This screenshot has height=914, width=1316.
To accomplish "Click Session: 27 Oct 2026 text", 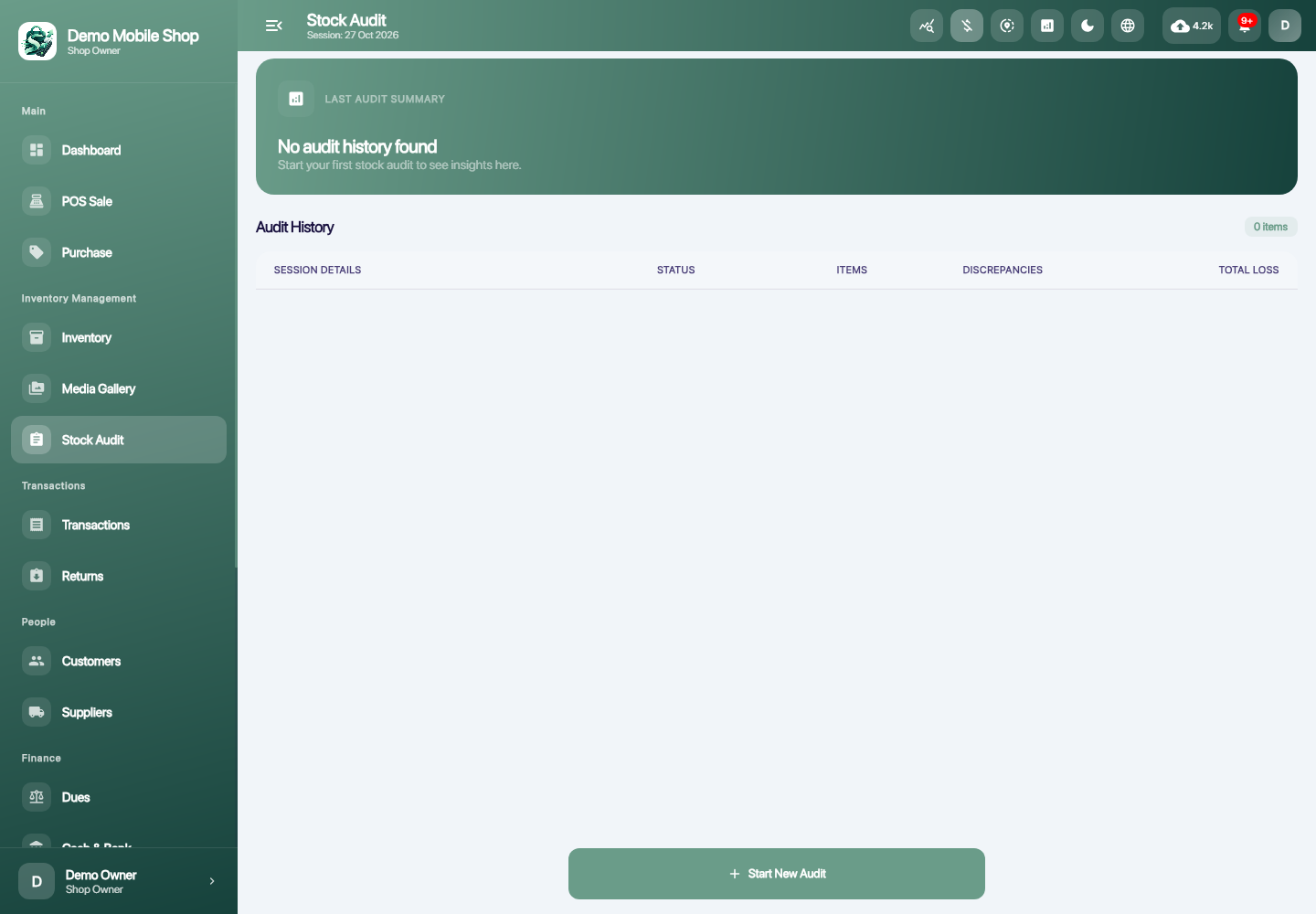I will (353, 36).
